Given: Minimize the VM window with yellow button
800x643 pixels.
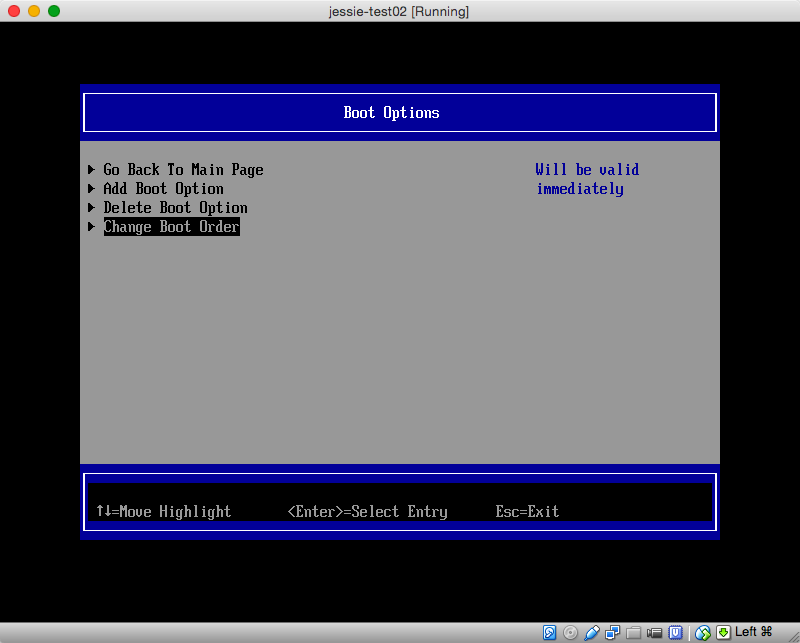Looking at the screenshot, I should pyautogui.click(x=34, y=11).
